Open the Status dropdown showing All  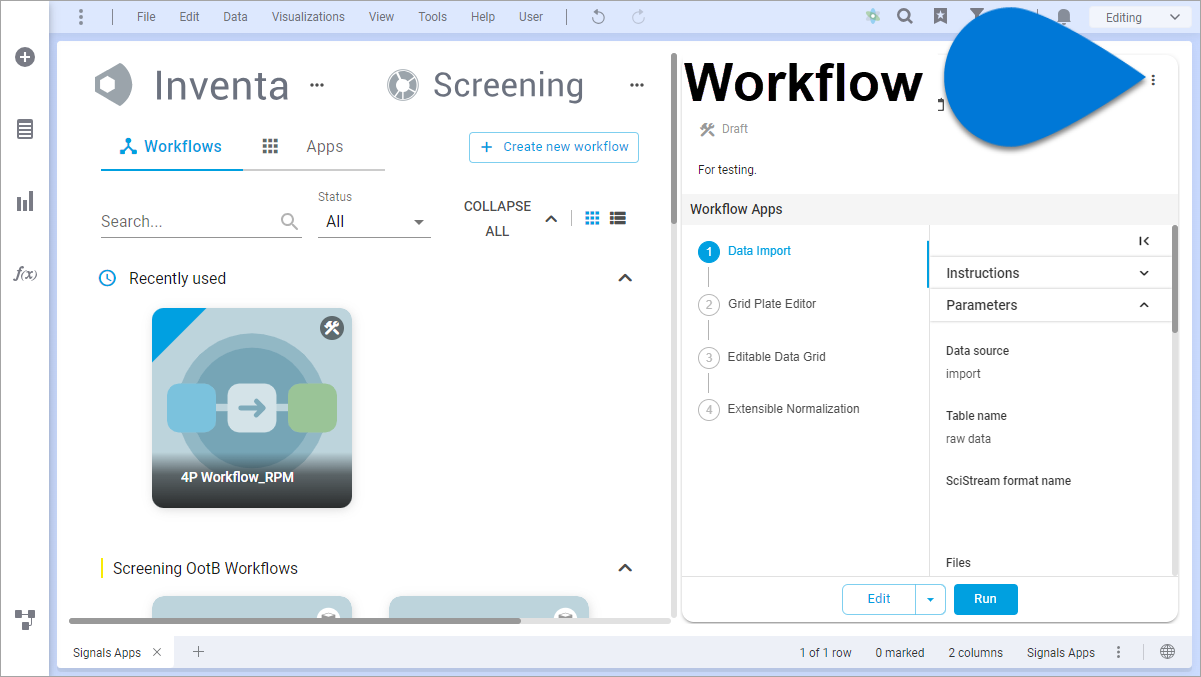tap(374, 222)
